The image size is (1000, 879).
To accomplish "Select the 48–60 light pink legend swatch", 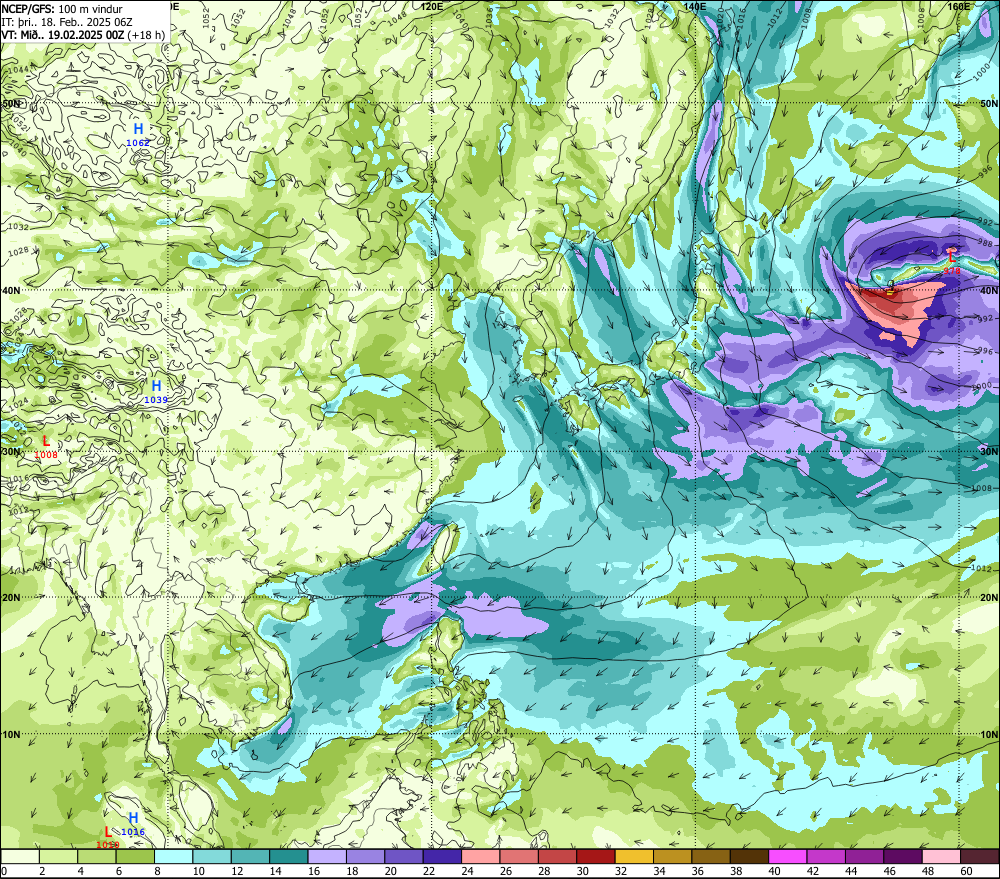I will (x=941, y=856).
